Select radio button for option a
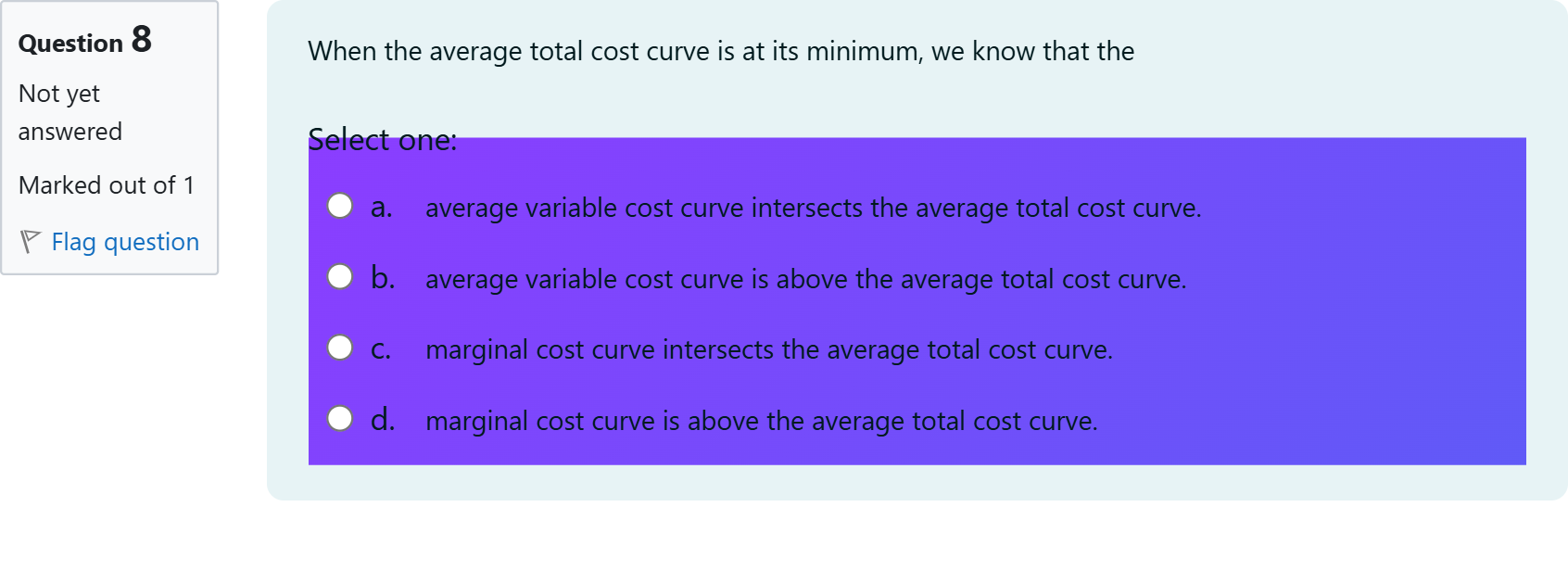Viewport: 1568px width, 570px height. (x=340, y=206)
